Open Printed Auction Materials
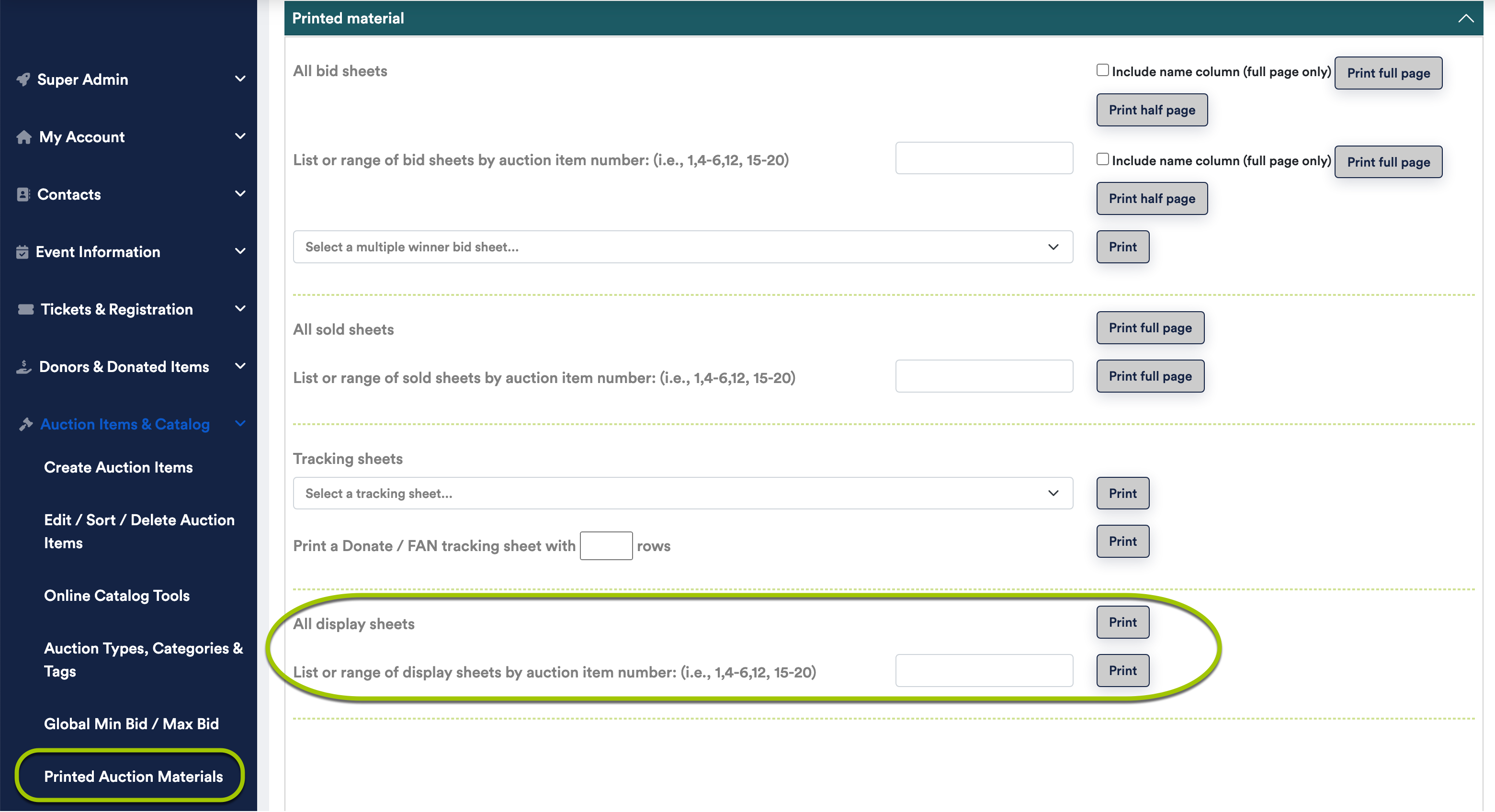The width and height of the screenshot is (1495, 812). (x=134, y=777)
